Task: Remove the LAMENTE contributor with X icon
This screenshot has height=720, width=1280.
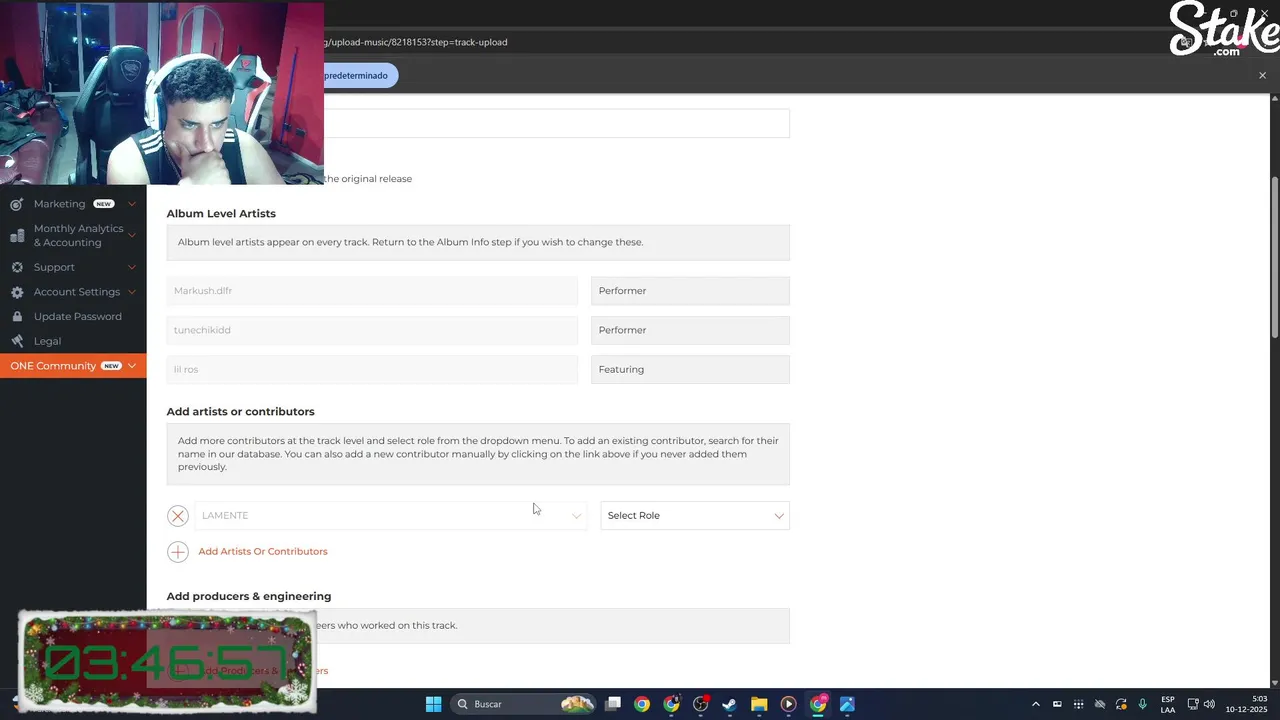Action: 178,516
